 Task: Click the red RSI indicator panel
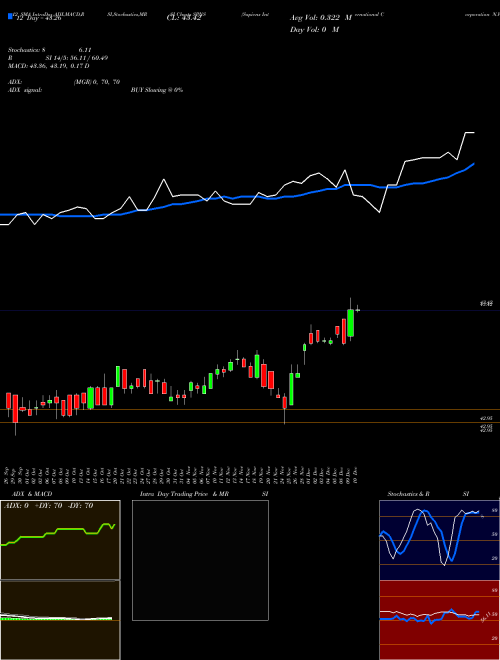click(x=439, y=620)
